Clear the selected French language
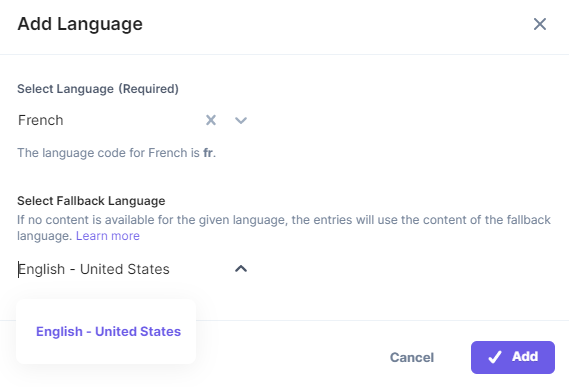Image resolution: width=569 pixels, height=387 pixels. [x=211, y=120]
